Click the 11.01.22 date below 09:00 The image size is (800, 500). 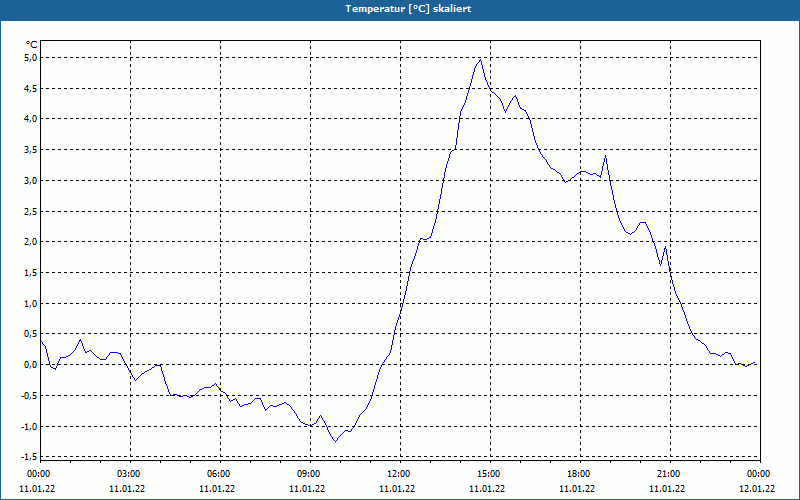[x=307, y=489]
